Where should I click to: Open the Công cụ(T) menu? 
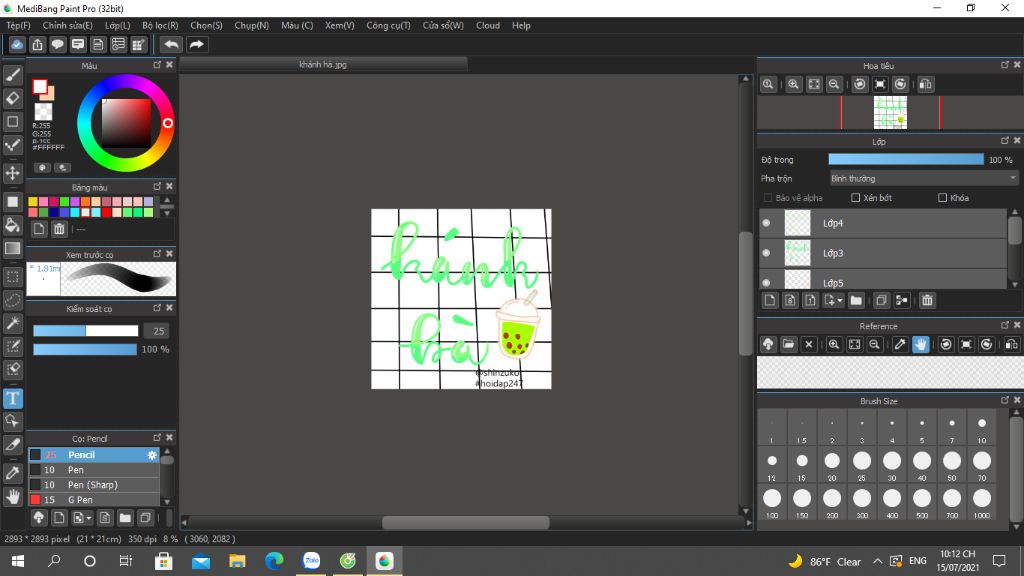click(x=388, y=25)
